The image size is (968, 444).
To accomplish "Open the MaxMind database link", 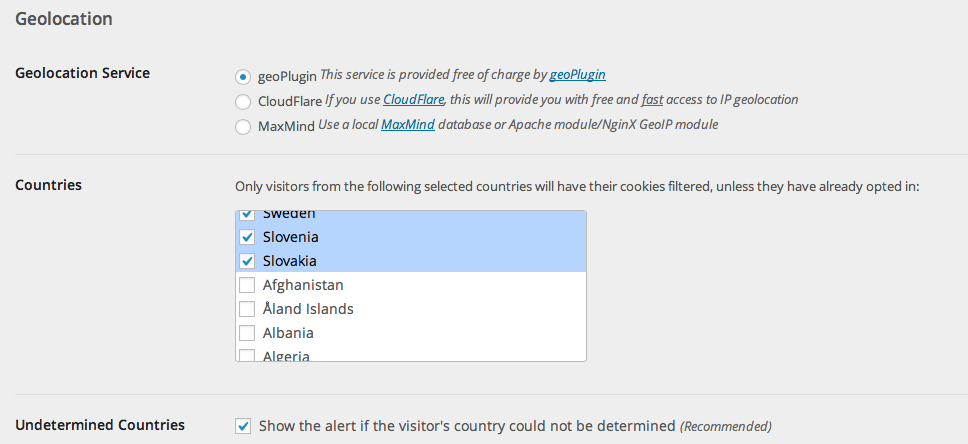I will tap(407, 125).
